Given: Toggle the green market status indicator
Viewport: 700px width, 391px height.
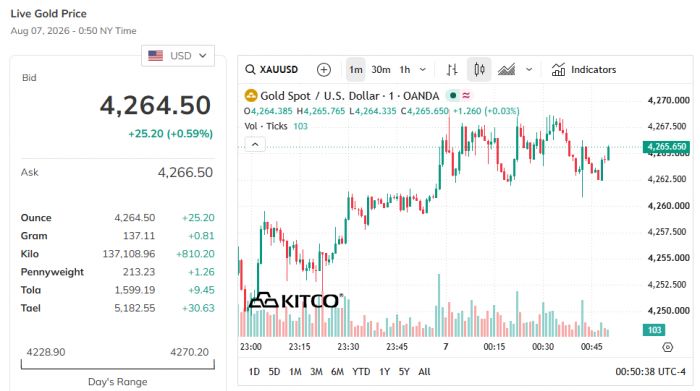Looking at the screenshot, I should coord(453,96).
